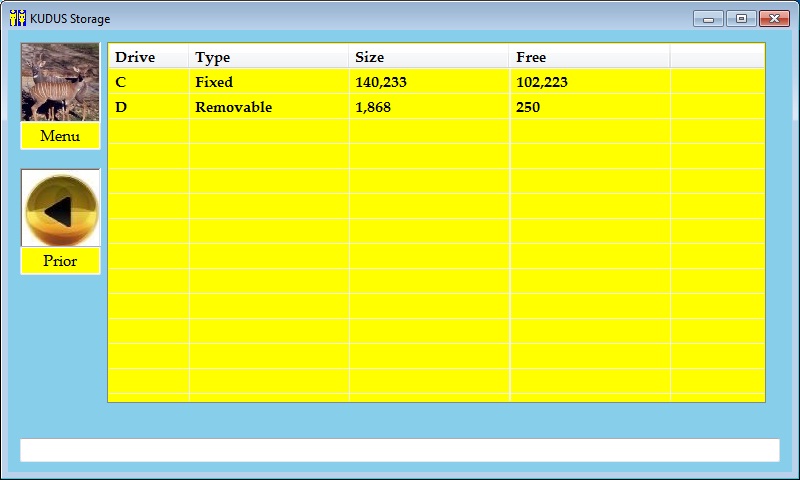Minimize the KUDUS Storage window

click(x=708, y=18)
